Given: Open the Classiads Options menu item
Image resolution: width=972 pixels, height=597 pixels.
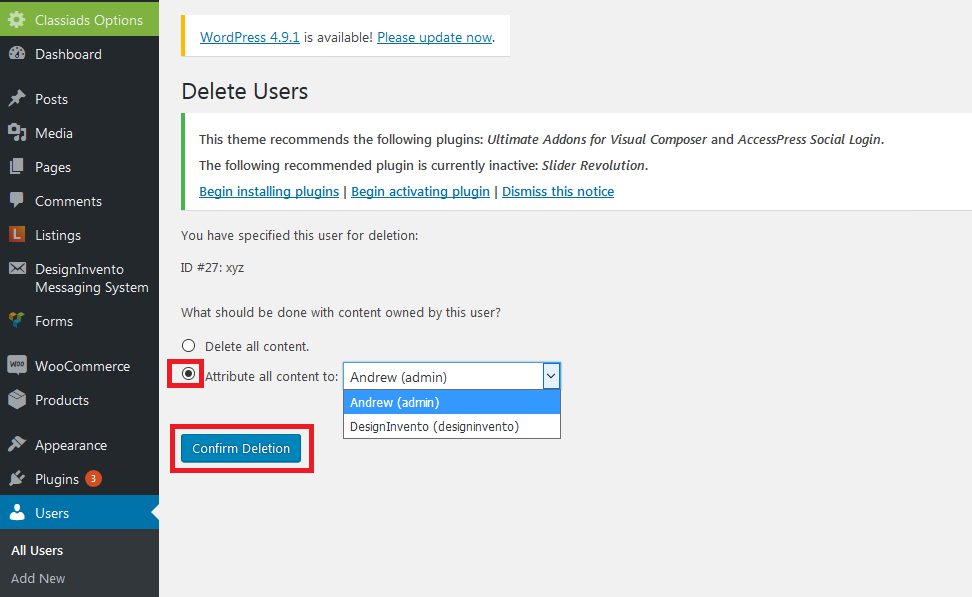Looking at the screenshot, I should click(x=79, y=20).
